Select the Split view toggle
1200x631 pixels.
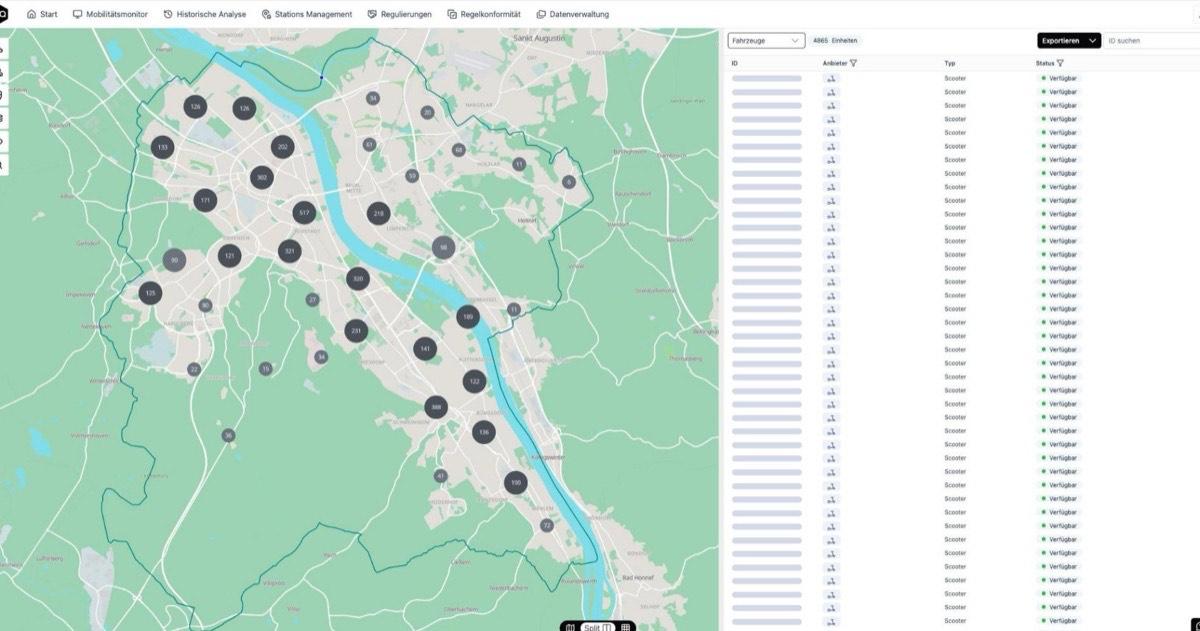coord(598,627)
